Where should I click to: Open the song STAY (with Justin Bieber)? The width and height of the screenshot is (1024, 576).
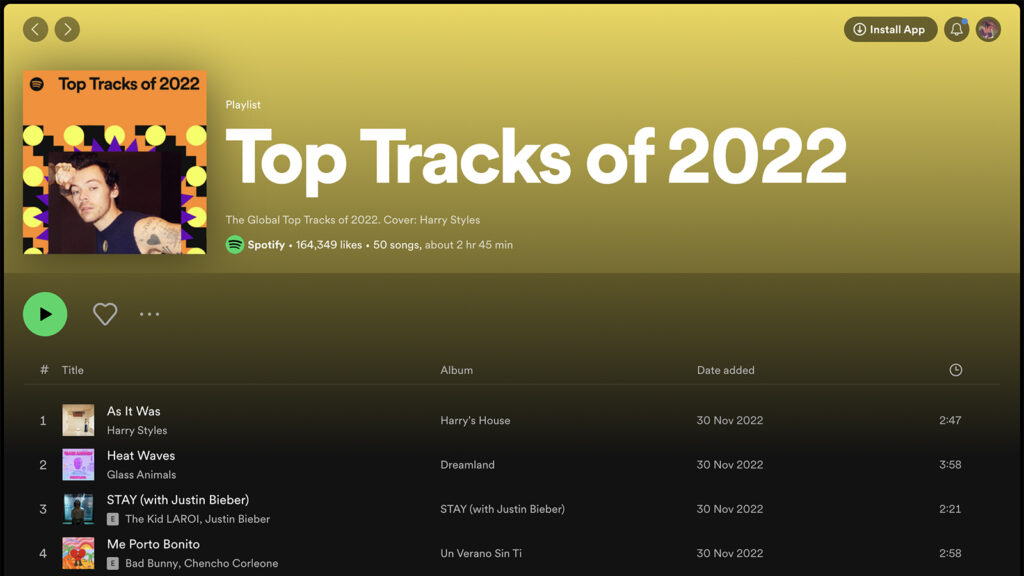pos(178,500)
